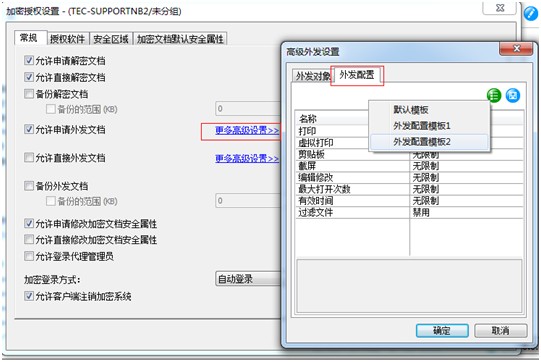Enable 允许直接修改加密文档安全属性 checkbox
Image resolution: width=541 pixels, height=362 pixels.
coord(29,239)
